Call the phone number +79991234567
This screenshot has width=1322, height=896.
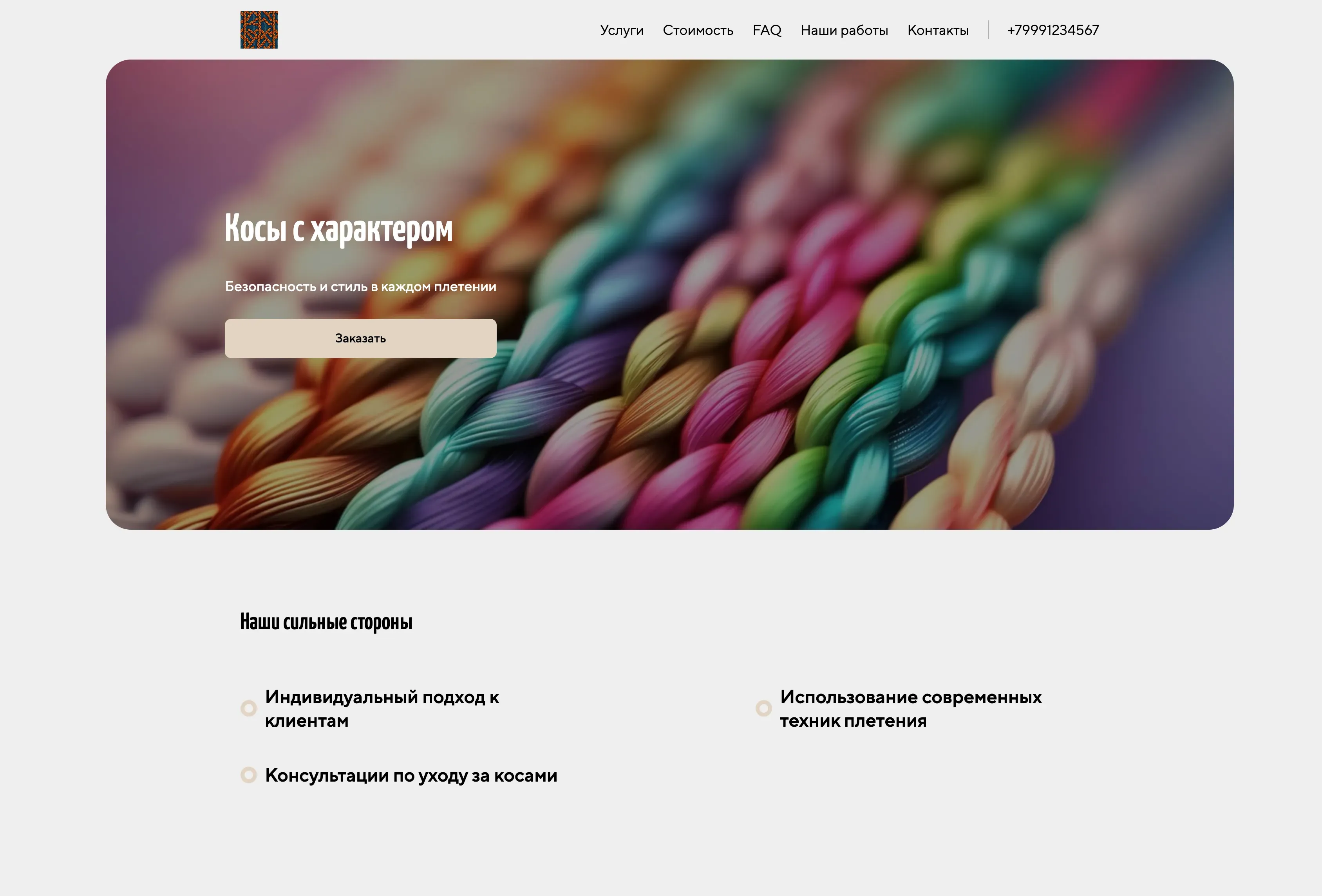1053,30
